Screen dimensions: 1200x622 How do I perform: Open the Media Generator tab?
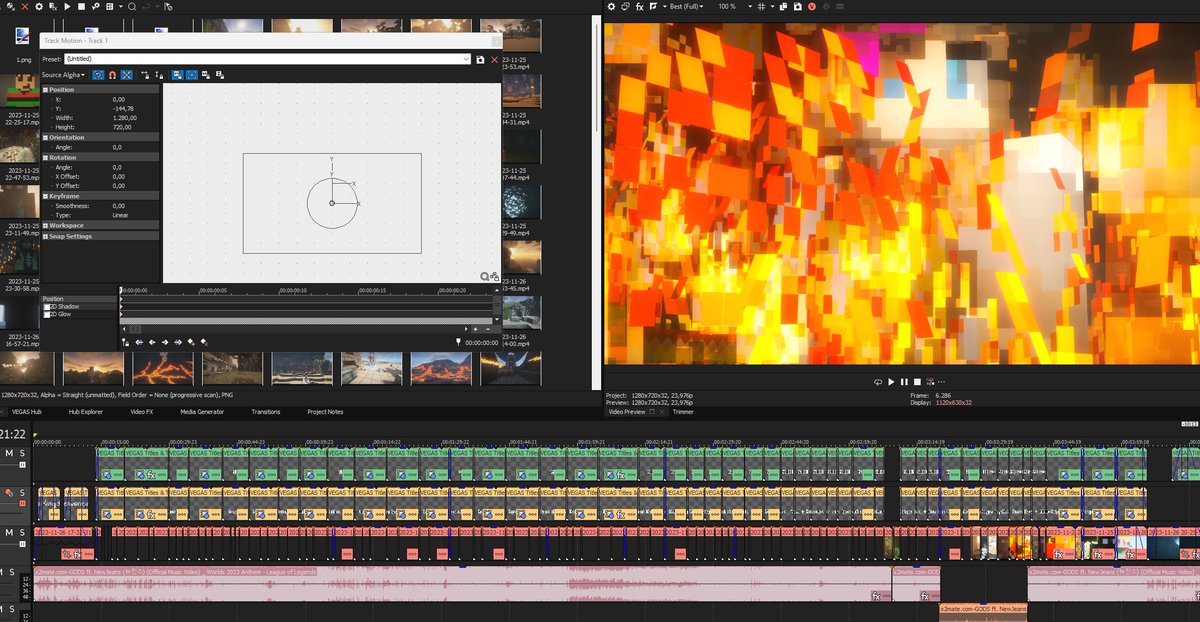click(202, 411)
